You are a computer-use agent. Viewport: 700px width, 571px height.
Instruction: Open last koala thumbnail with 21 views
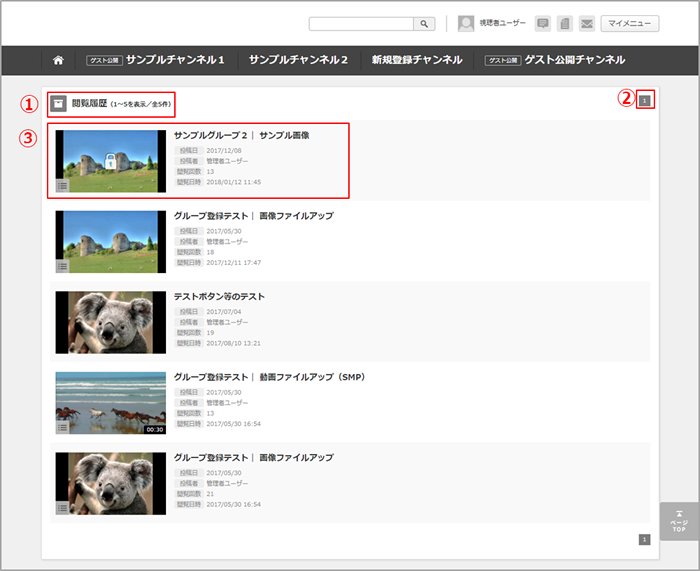coord(111,483)
